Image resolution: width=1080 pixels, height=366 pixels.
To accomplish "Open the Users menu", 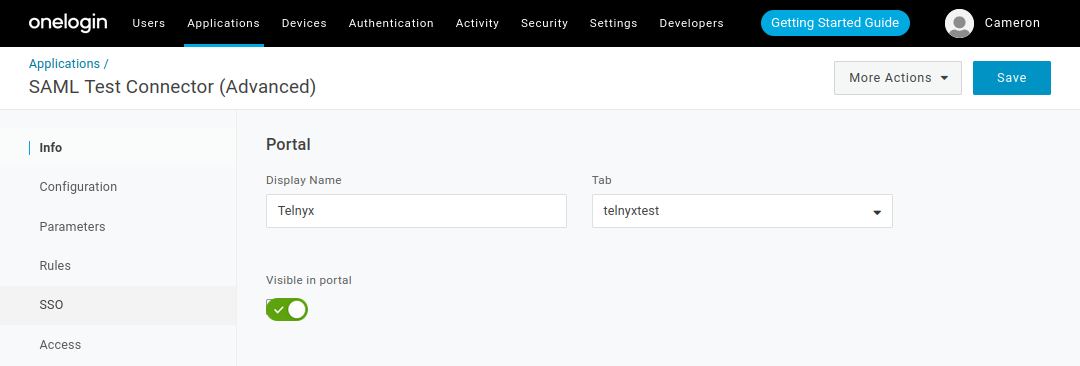I will (149, 23).
